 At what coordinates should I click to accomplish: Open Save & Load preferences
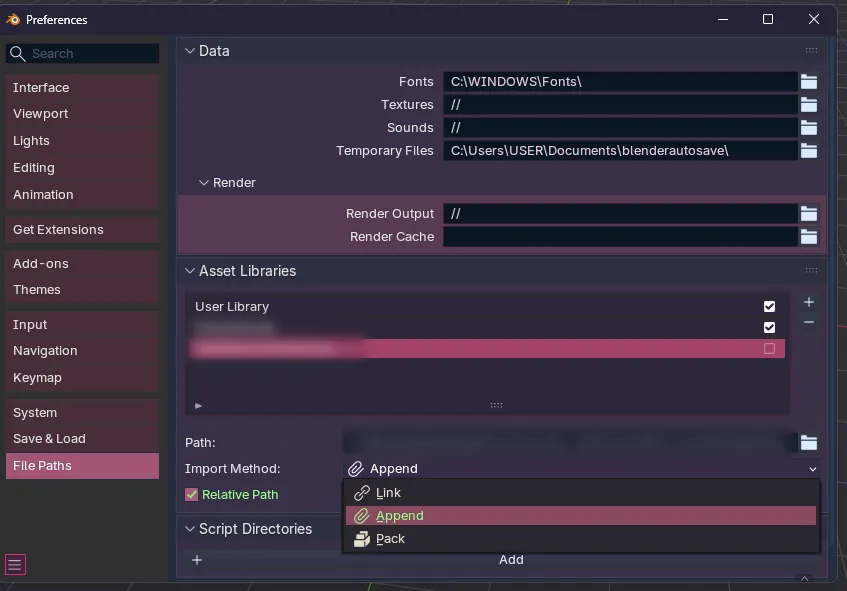[x=82, y=439]
